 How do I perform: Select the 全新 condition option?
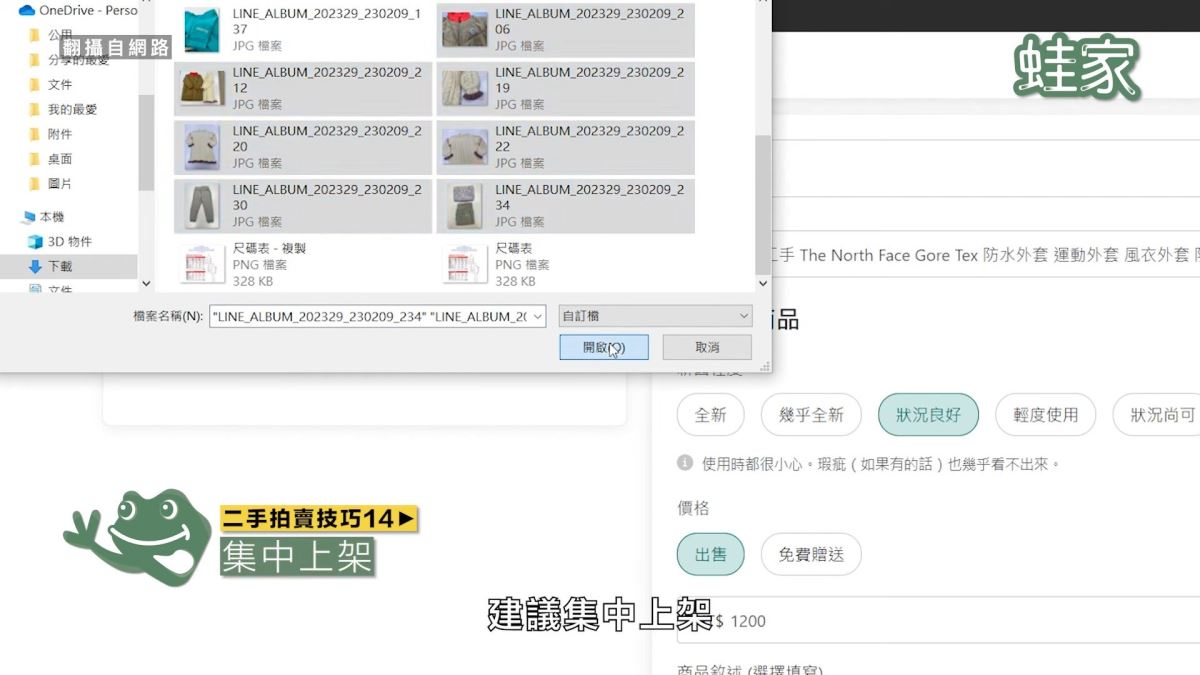[710, 415]
